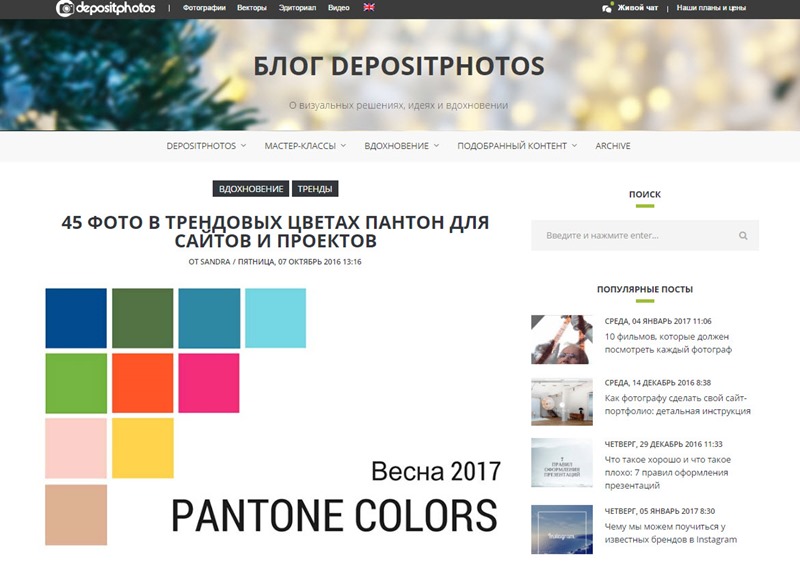The image size is (800, 561).
Task: Click author name SANDRA
Action: [x=215, y=262]
